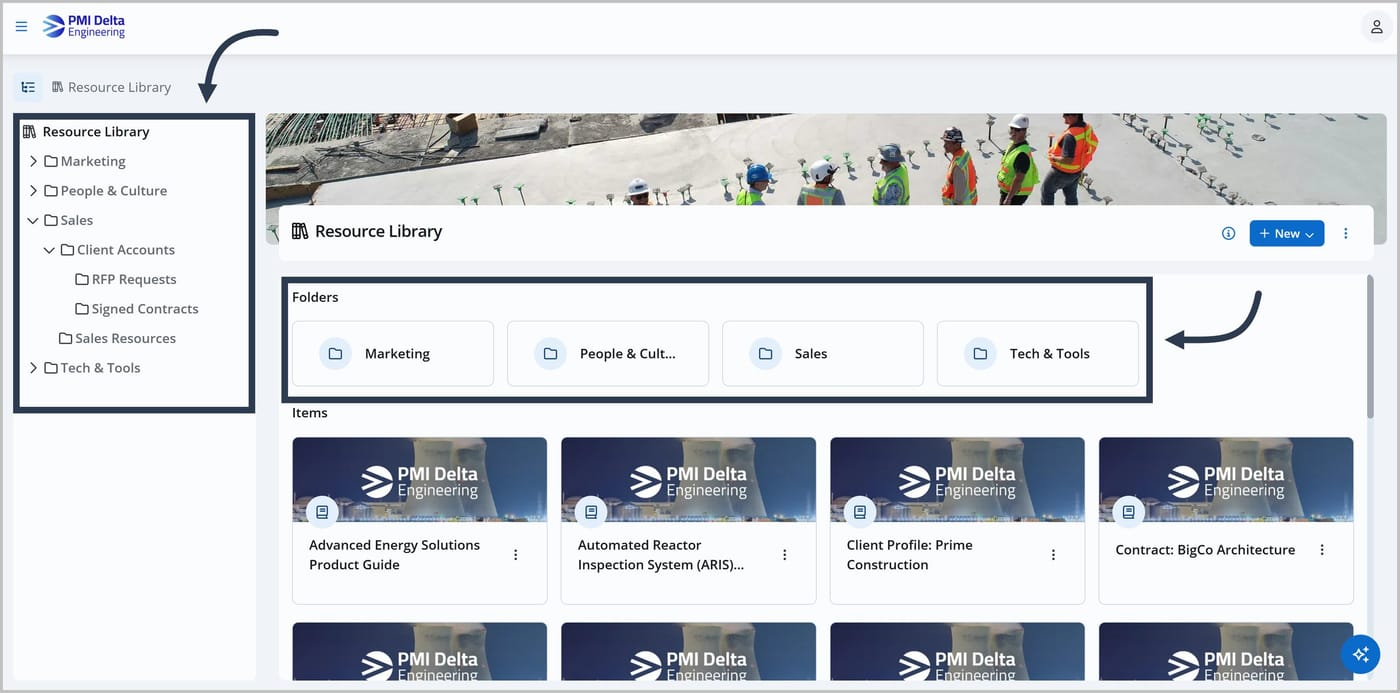Open Automated Reactor Inspection System thumbnail
Image resolution: width=1400 pixels, height=693 pixels.
(688, 479)
